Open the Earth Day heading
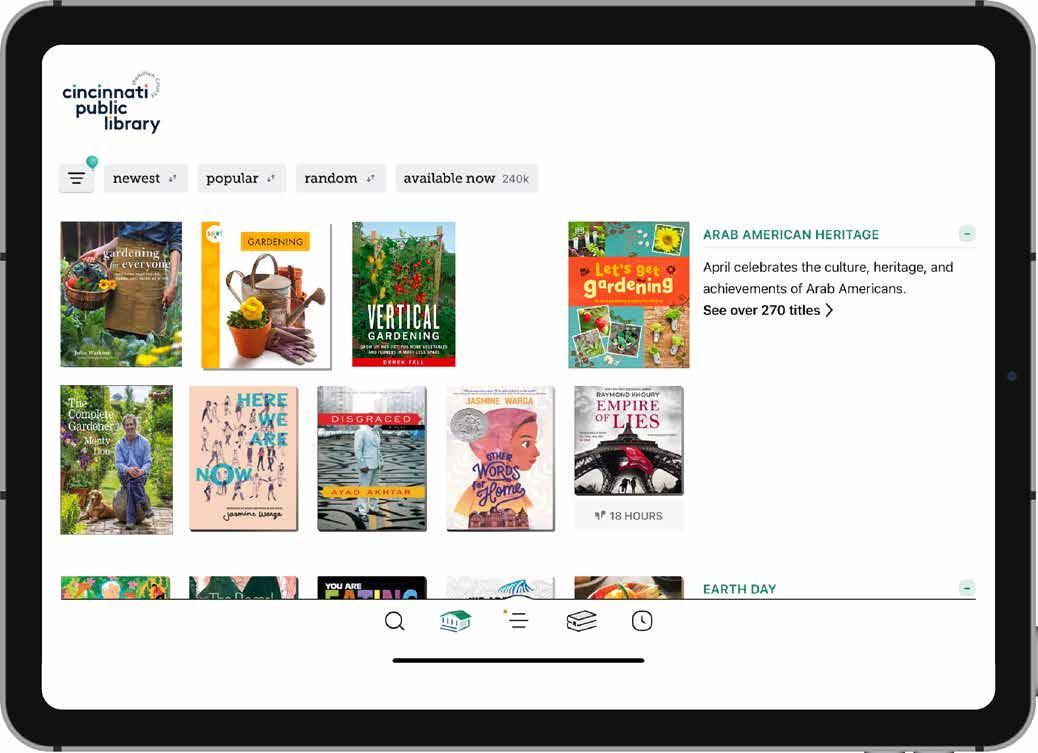The image size is (1038, 753). pyautogui.click(x=739, y=589)
